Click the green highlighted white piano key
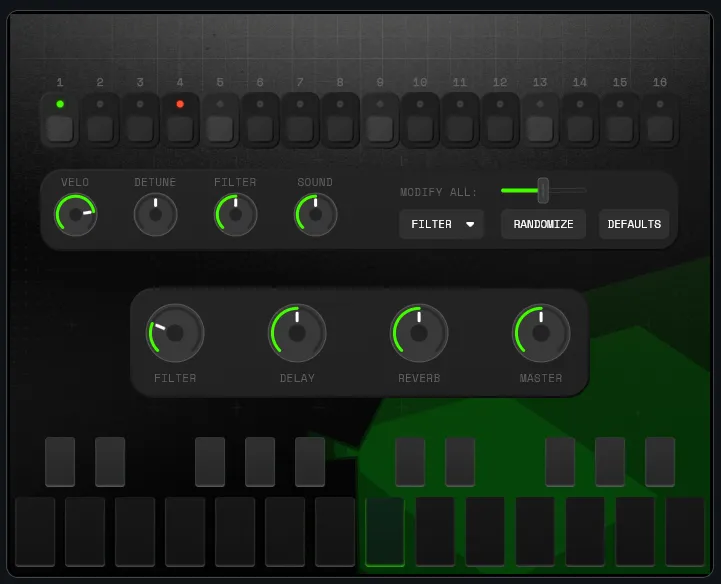This screenshot has height=584, width=721. pos(385,532)
